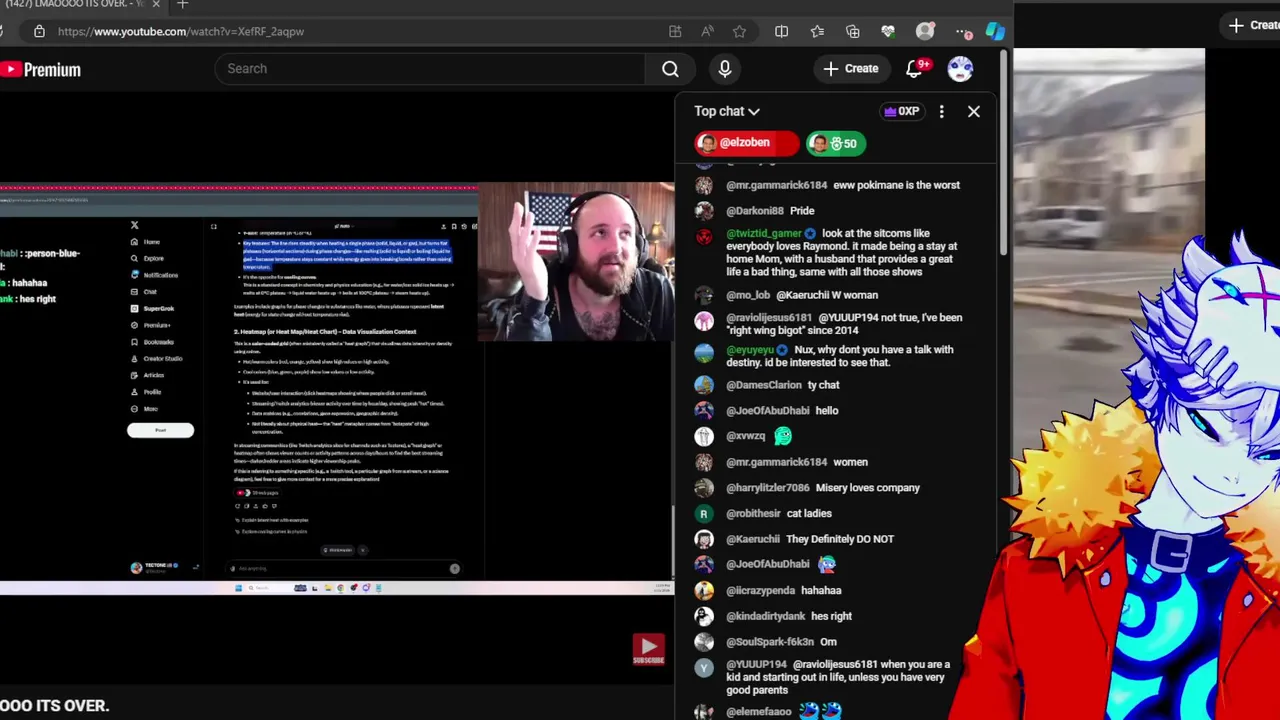Click the browser apps icon in address bar
Screen dimensions: 1280x720
[675, 31]
